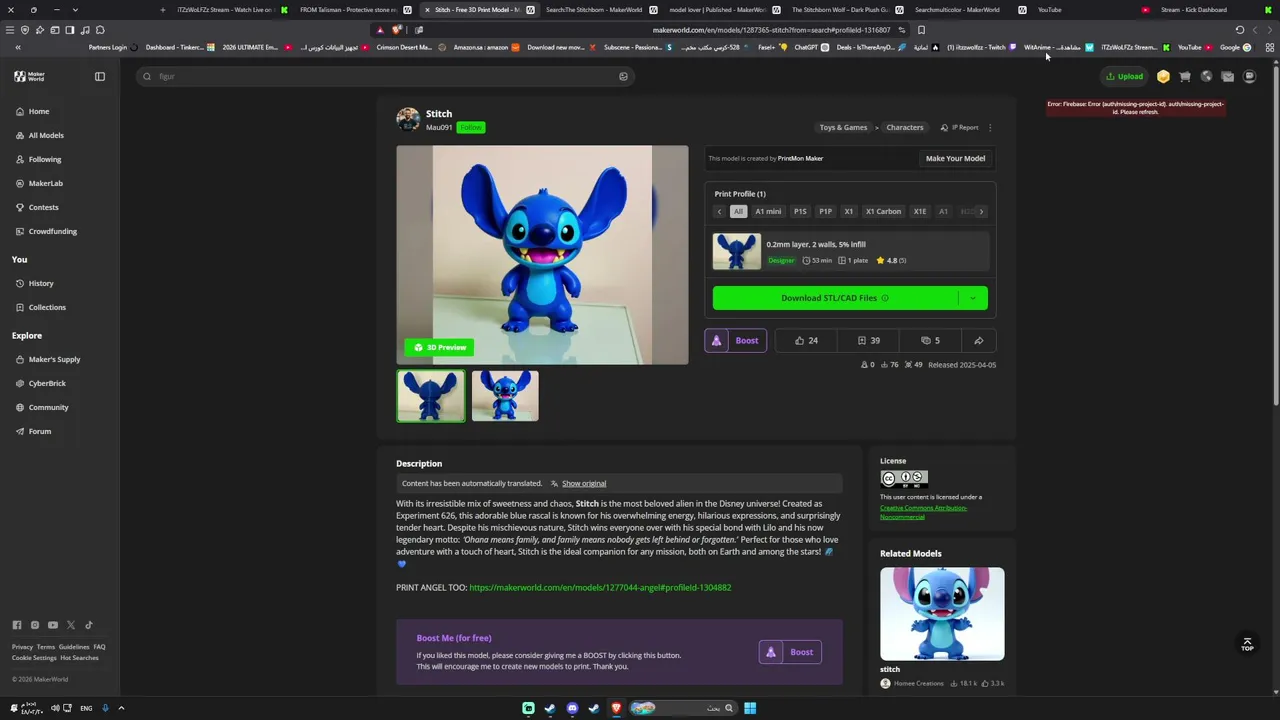The image size is (1280, 720).
Task: Share the model with arrow icon
Action: [x=979, y=341]
